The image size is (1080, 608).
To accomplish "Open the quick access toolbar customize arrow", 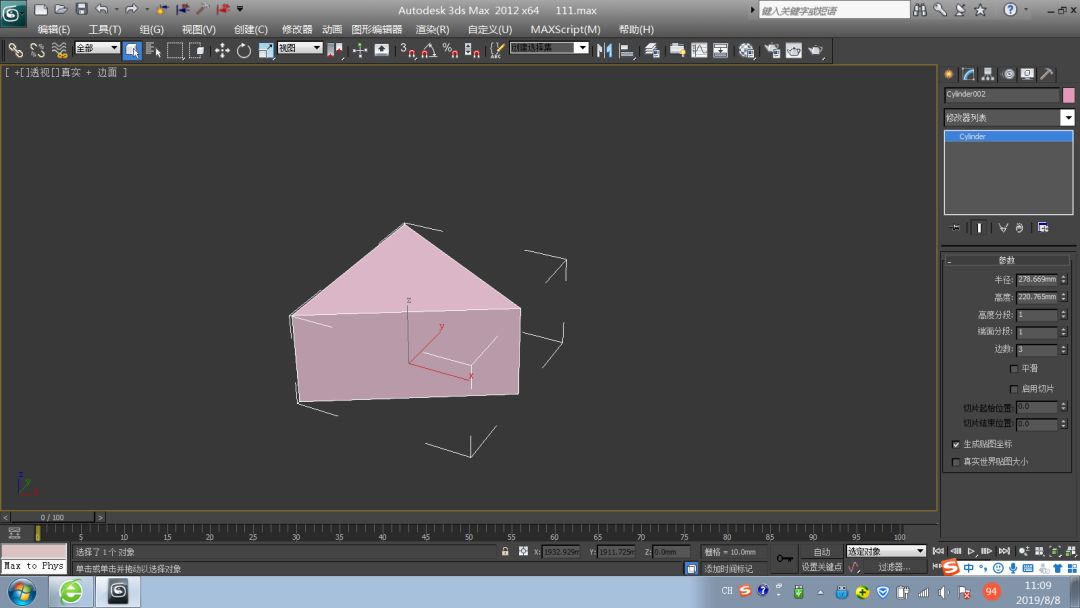I will tap(240, 9).
